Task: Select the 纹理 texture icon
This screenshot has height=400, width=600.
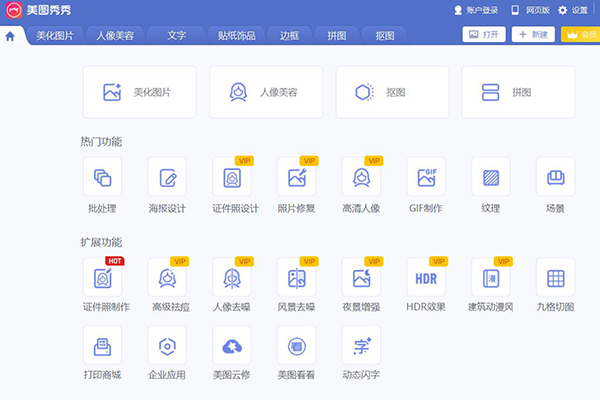Action: [490, 178]
